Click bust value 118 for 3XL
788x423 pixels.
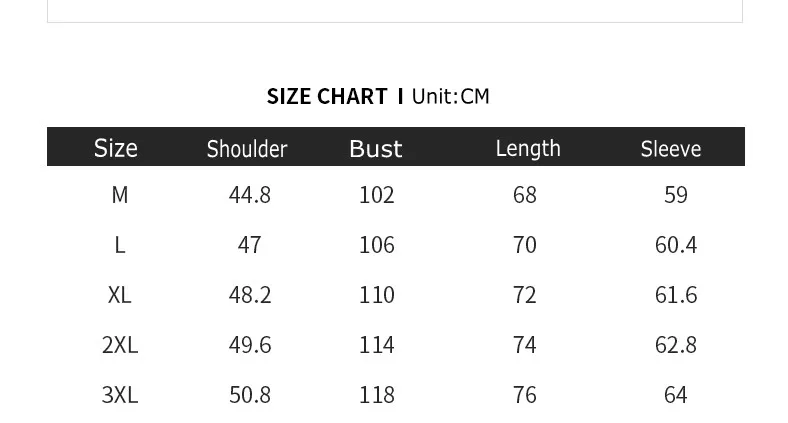click(x=376, y=395)
